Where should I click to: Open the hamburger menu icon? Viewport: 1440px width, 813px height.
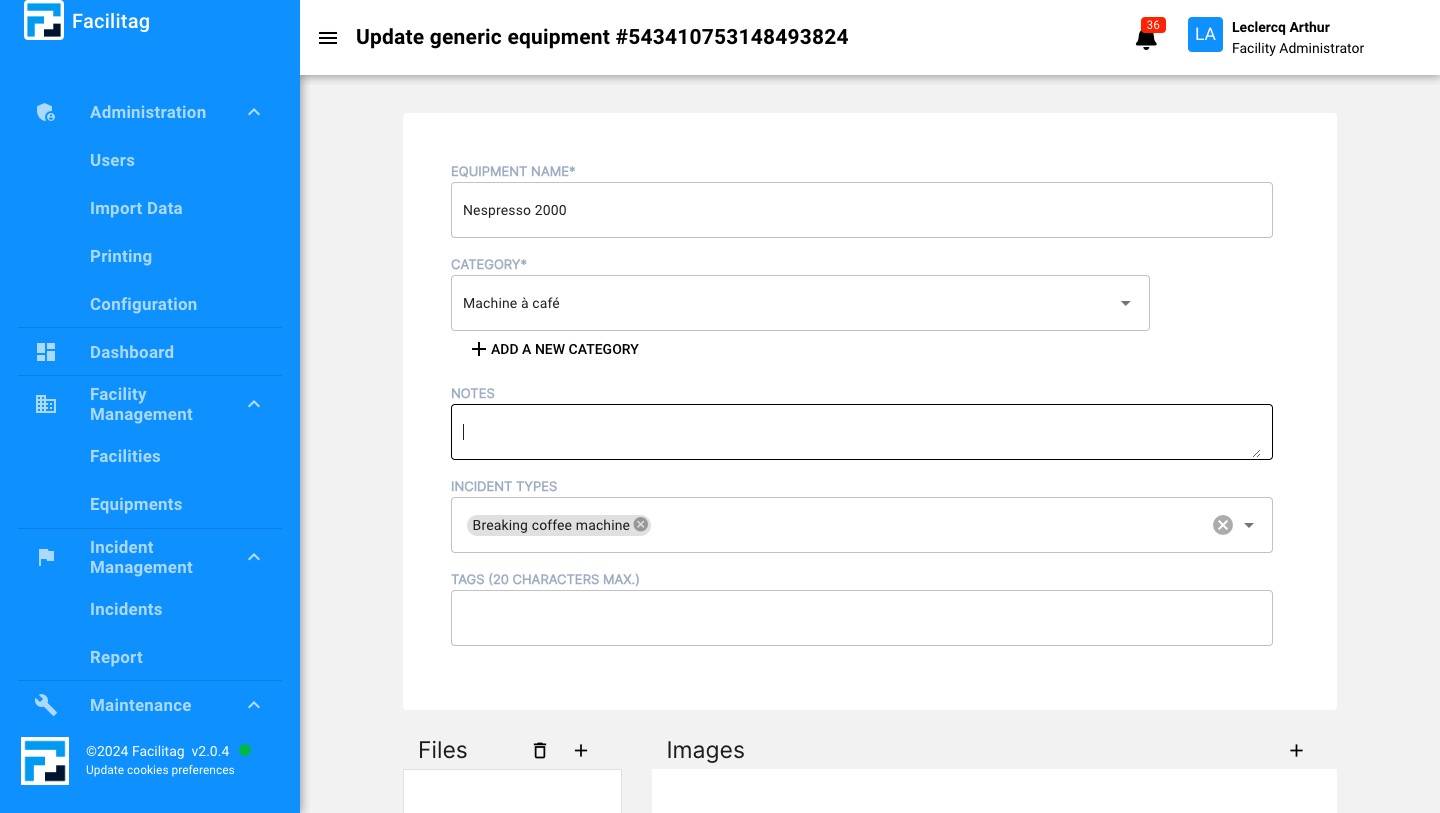tap(328, 38)
